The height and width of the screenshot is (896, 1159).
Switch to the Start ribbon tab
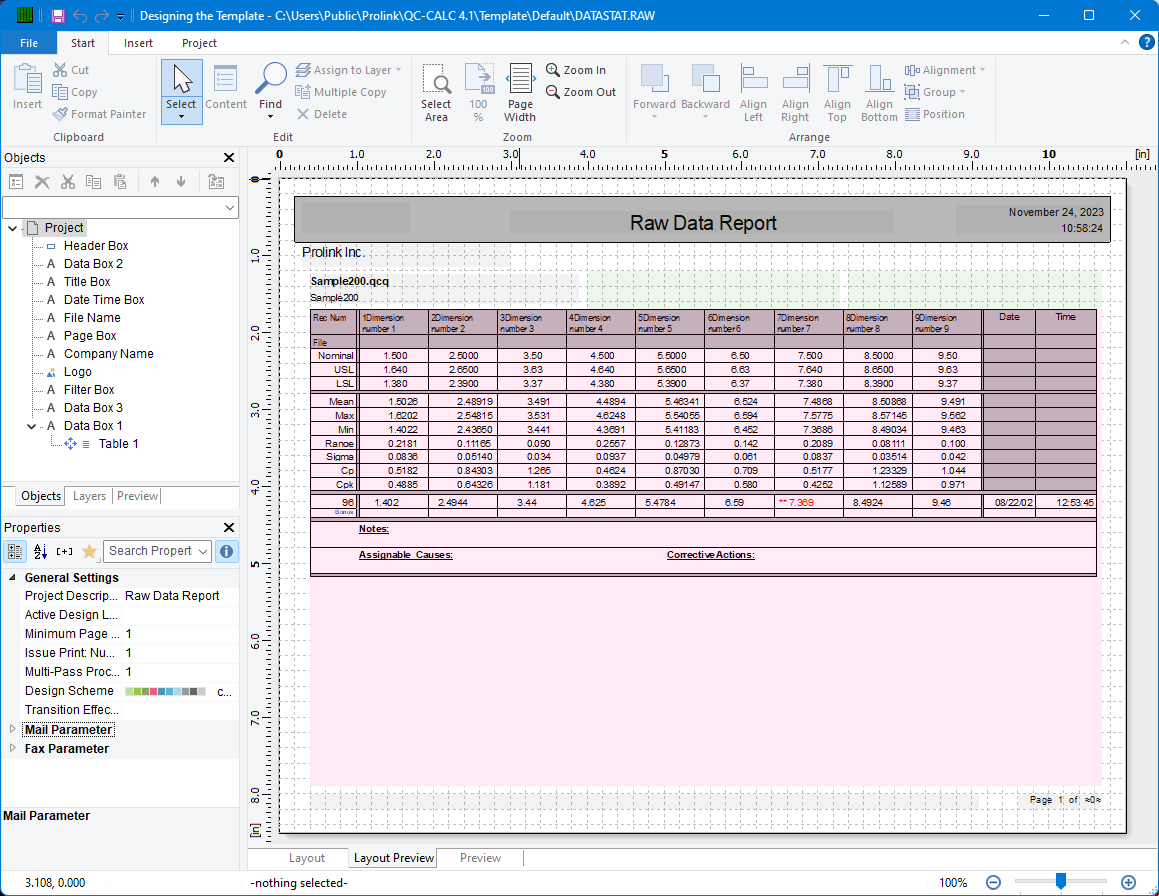coord(83,43)
